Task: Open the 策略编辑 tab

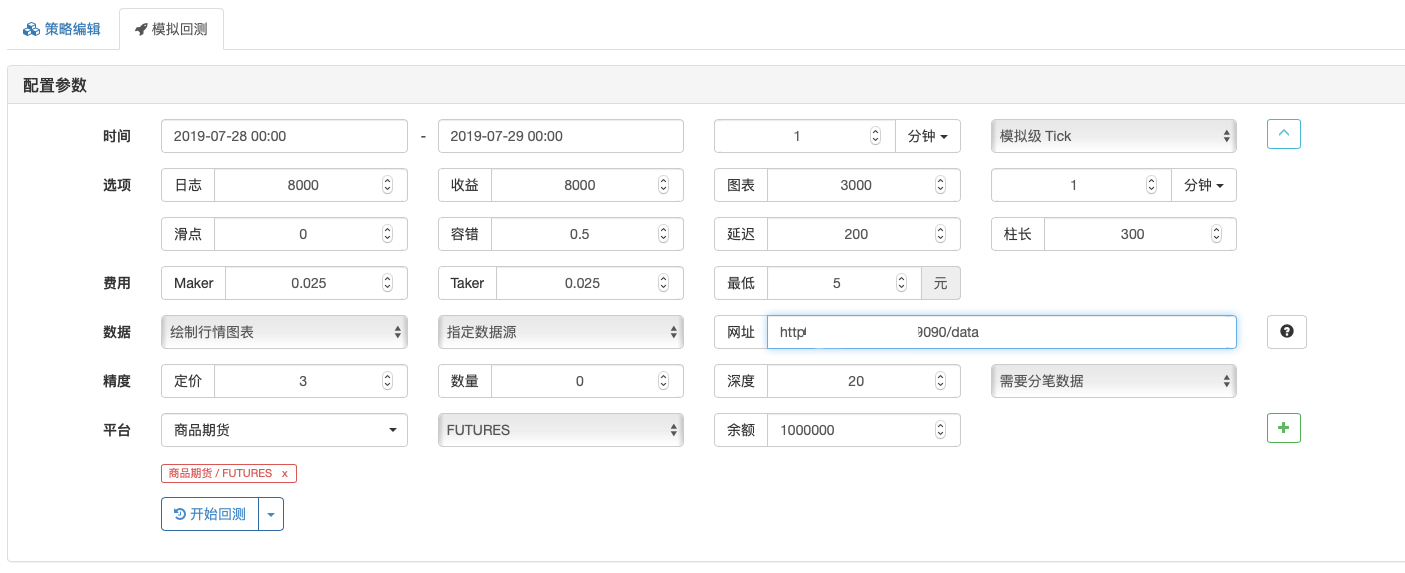Action: [x=62, y=29]
